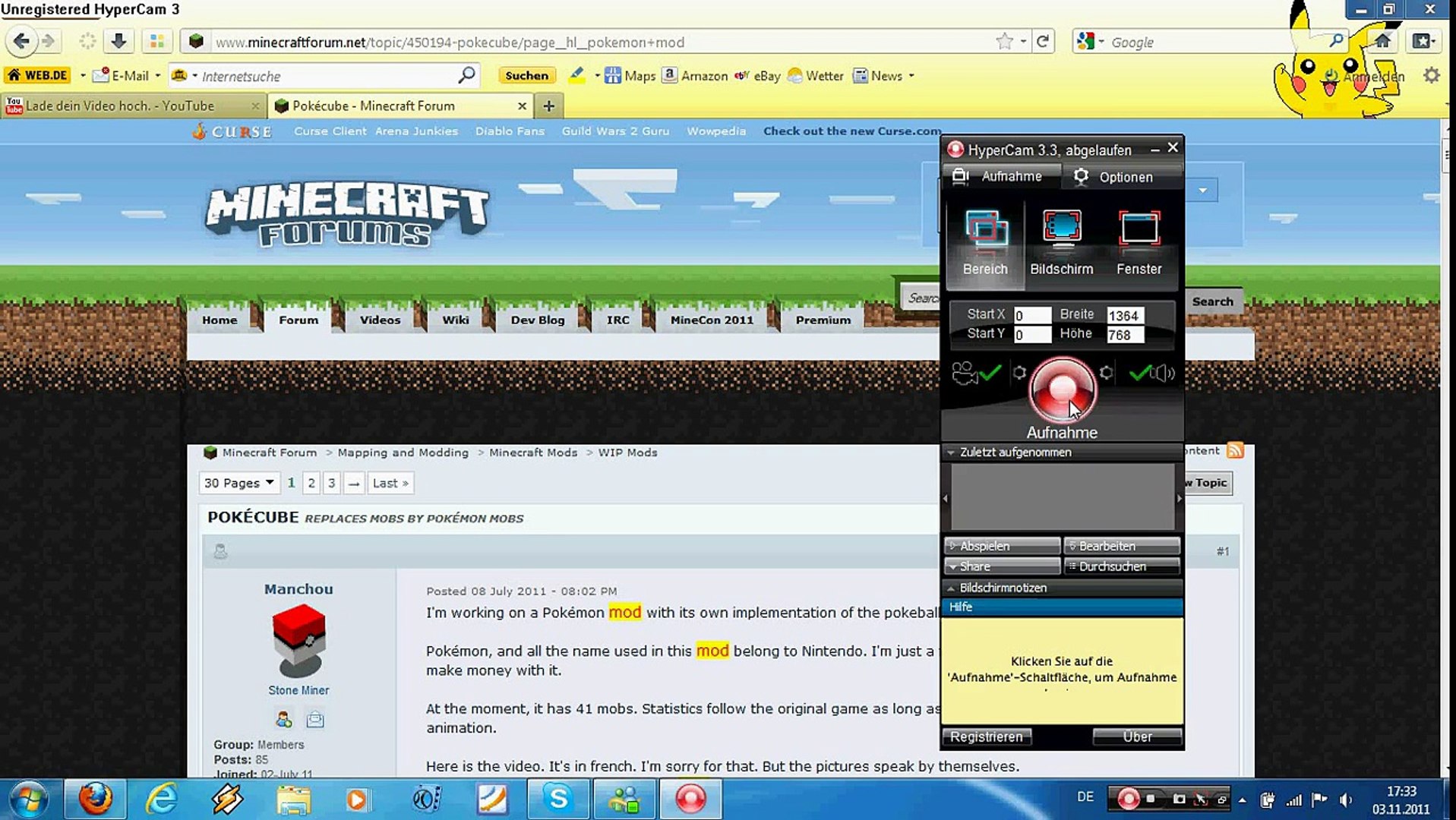Image resolution: width=1456 pixels, height=820 pixels.
Task: Reload the page
Action: pyautogui.click(x=1043, y=42)
